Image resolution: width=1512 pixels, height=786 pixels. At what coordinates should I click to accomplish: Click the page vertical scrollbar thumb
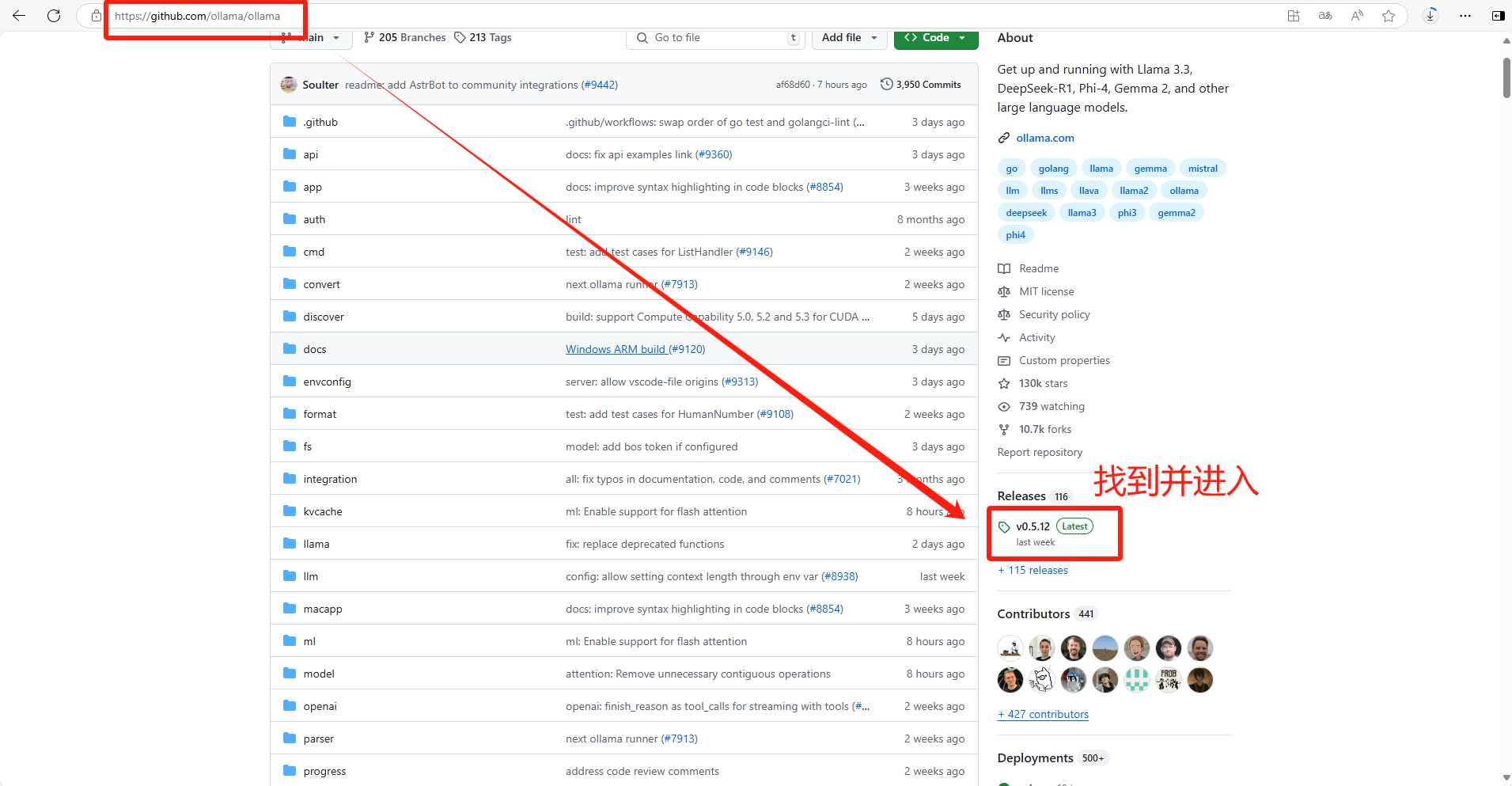(x=1506, y=78)
